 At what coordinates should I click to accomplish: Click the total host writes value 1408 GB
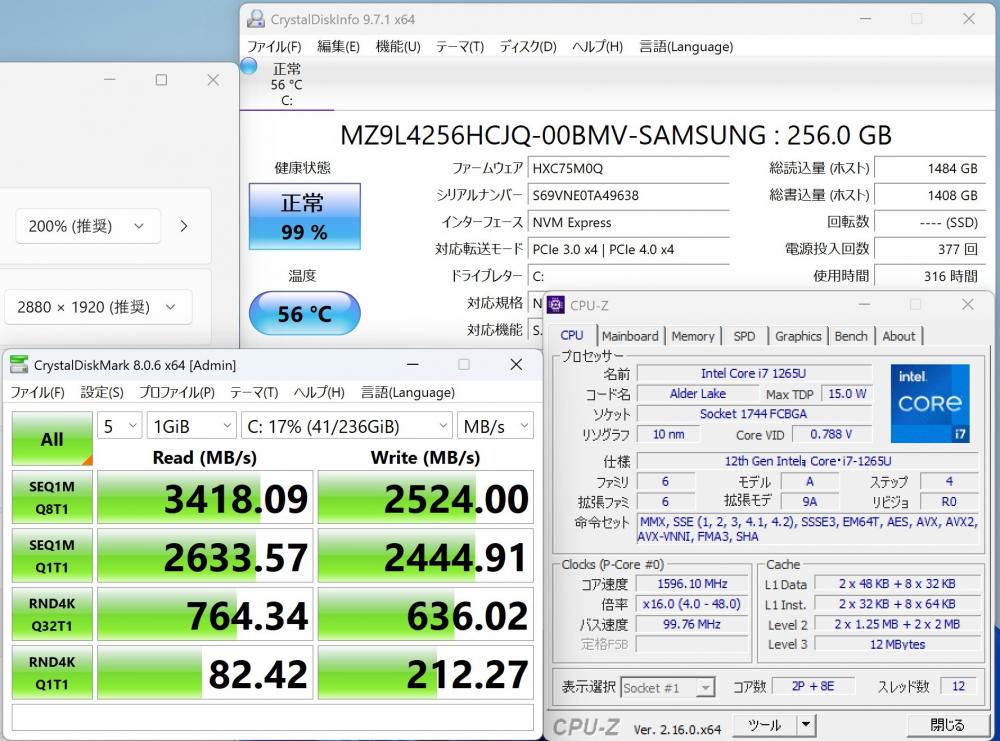click(929, 195)
